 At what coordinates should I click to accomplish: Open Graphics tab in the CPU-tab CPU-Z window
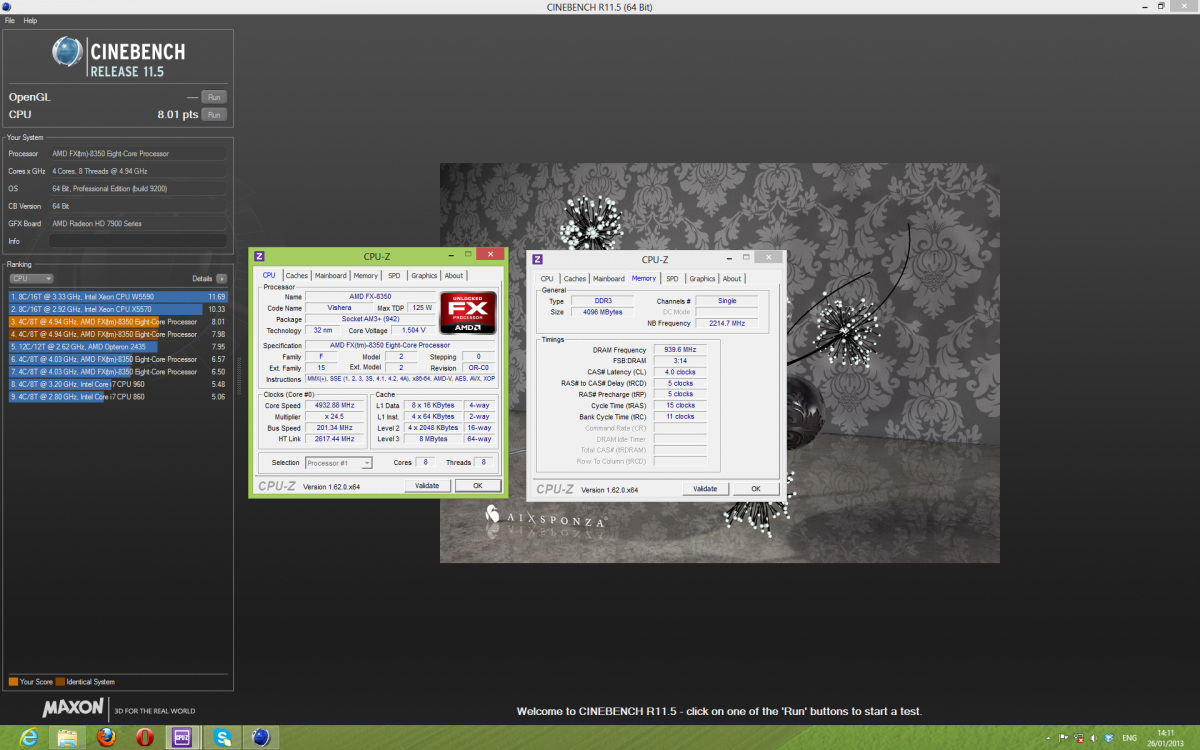pyautogui.click(x=424, y=275)
